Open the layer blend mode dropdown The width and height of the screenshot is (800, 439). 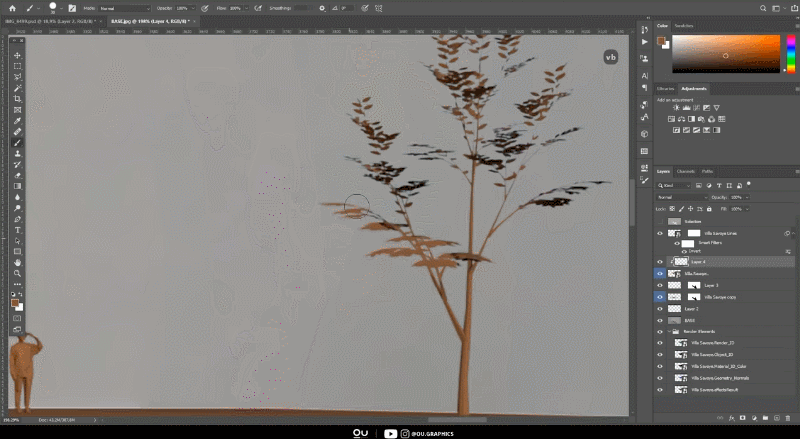click(680, 197)
